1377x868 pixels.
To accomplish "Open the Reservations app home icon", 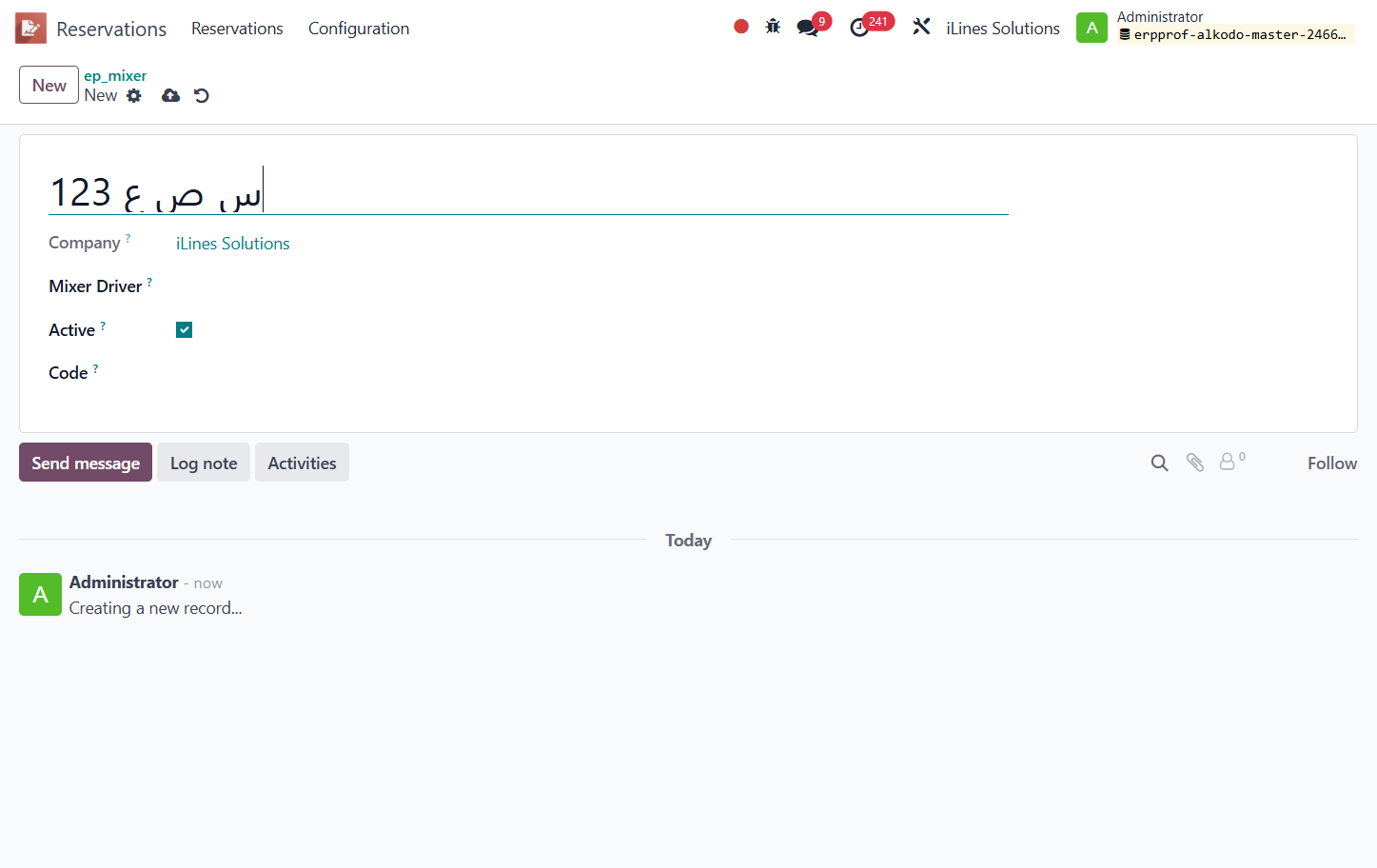I will (x=30, y=29).
